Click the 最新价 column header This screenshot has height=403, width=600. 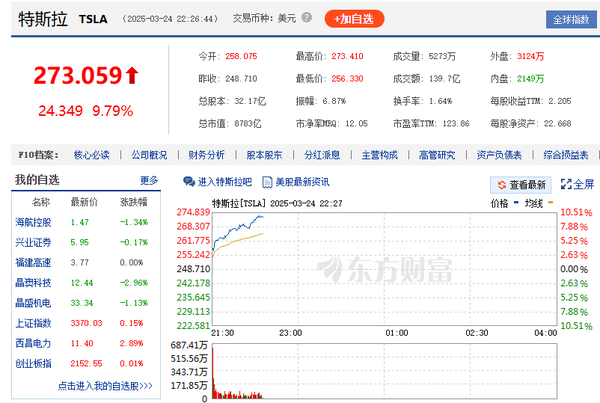pyautogui.click(x=84, y=202)
